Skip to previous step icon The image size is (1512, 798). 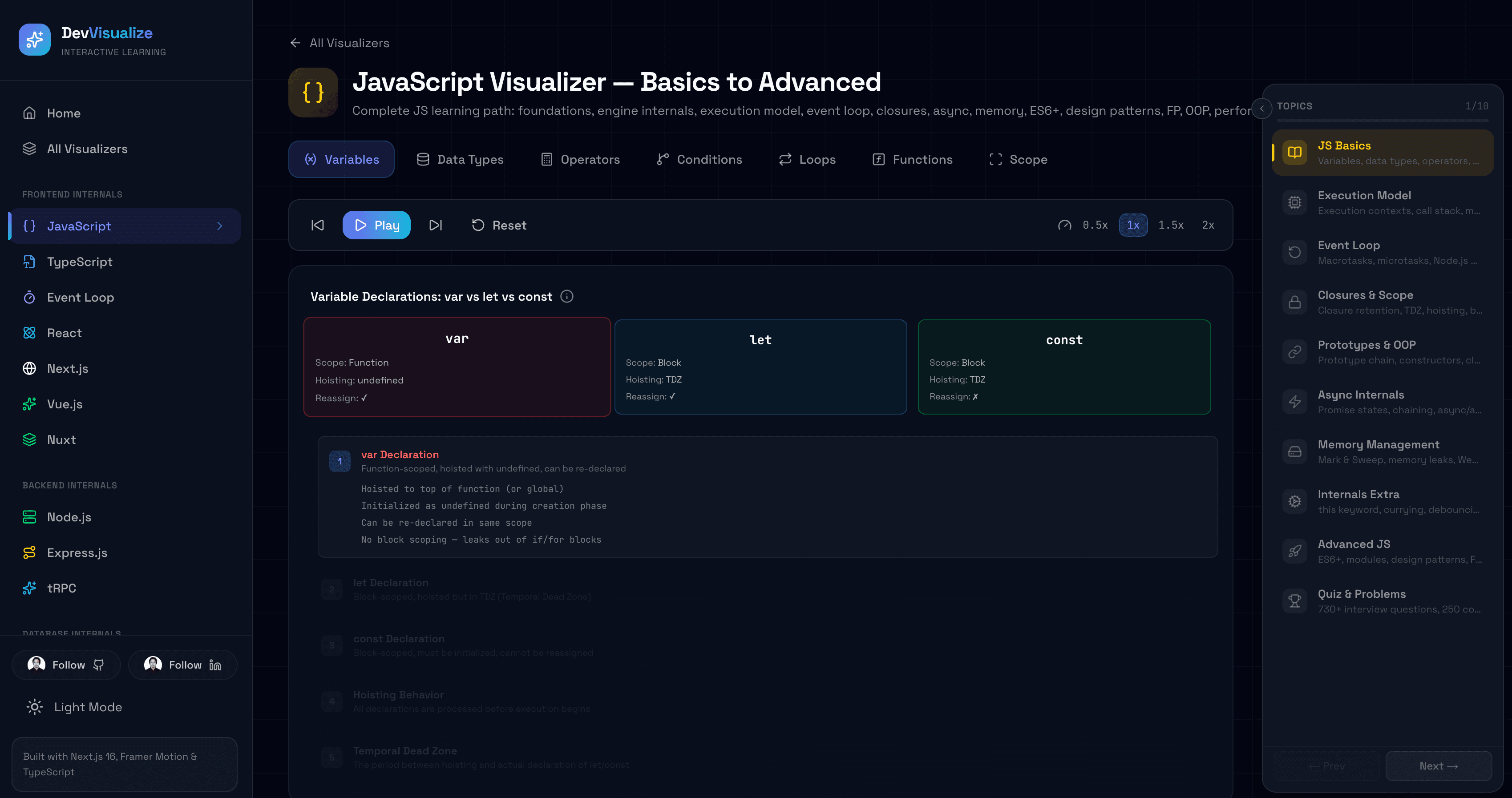(x=318, y=226)
